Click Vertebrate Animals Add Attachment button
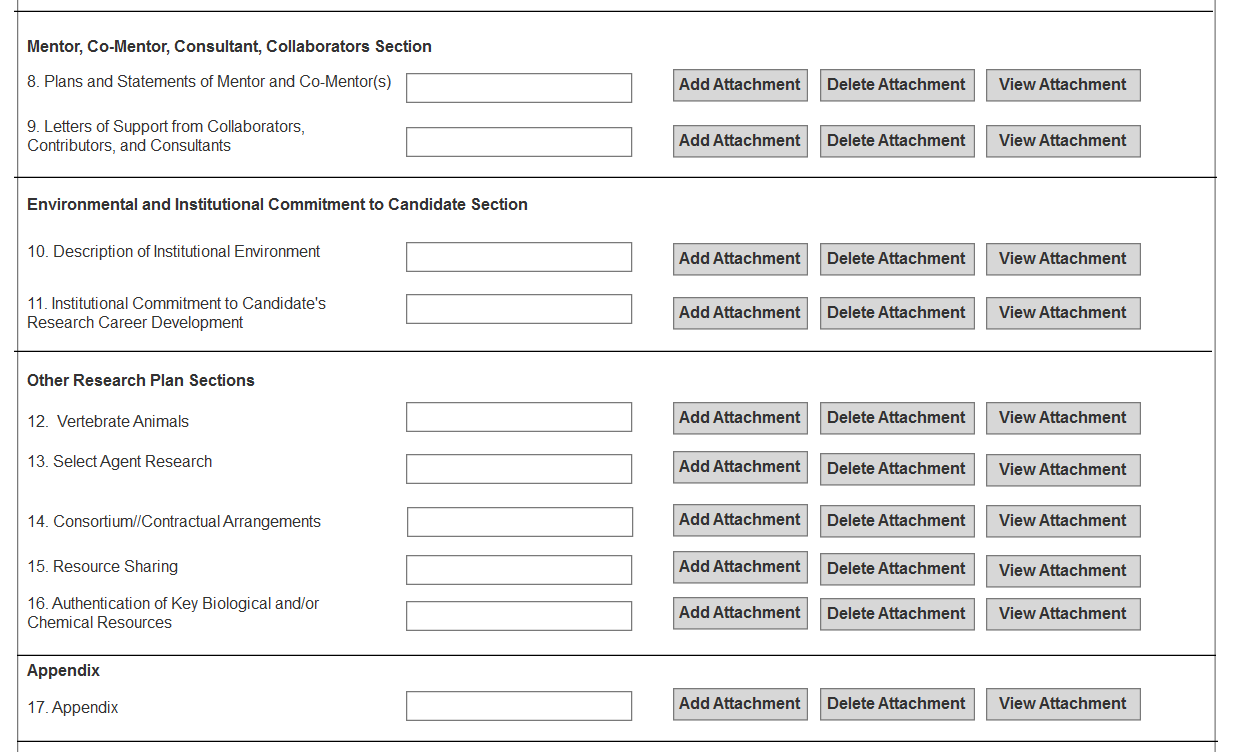Image resolution: width=1235 pixels, height=752 pixels. pyautogui.click(x=740, y=418)
